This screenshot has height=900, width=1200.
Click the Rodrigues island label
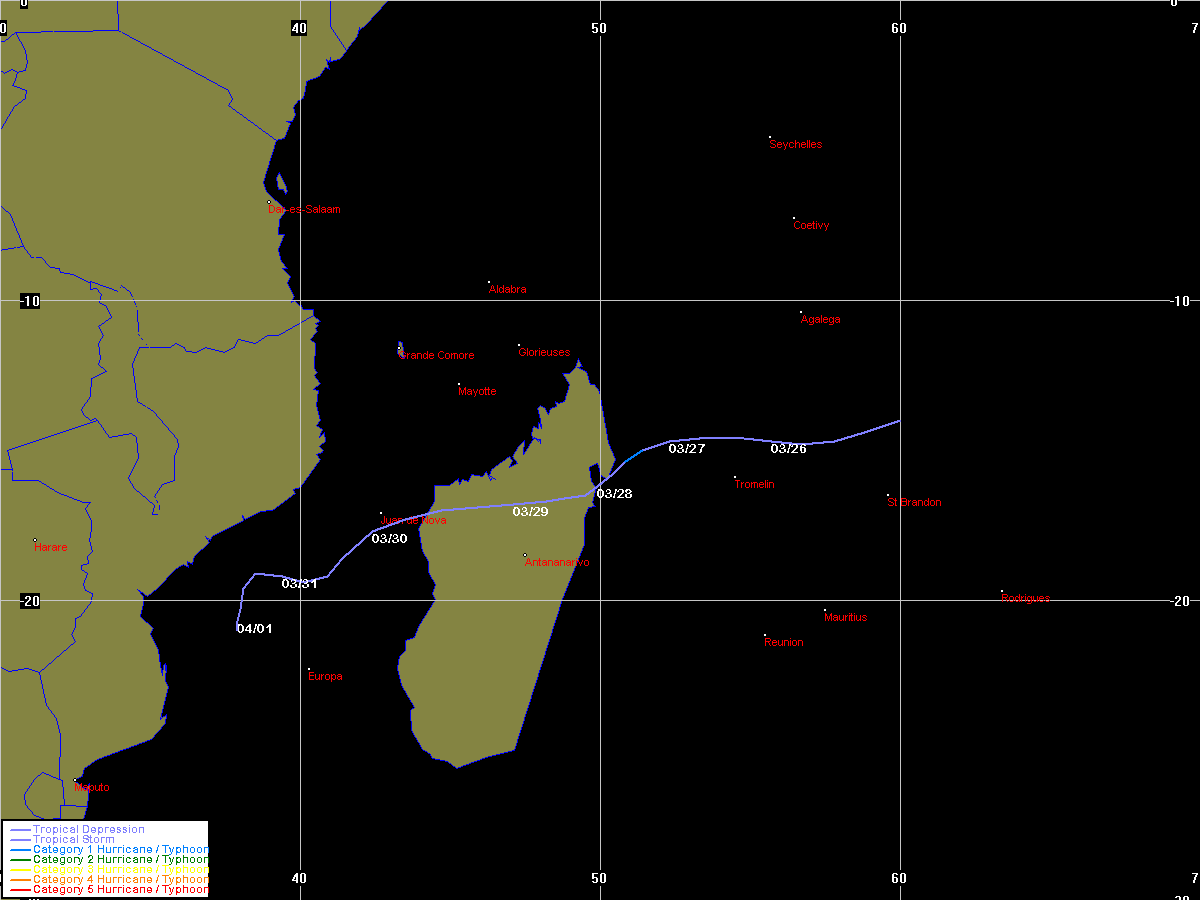(1025, 598)
